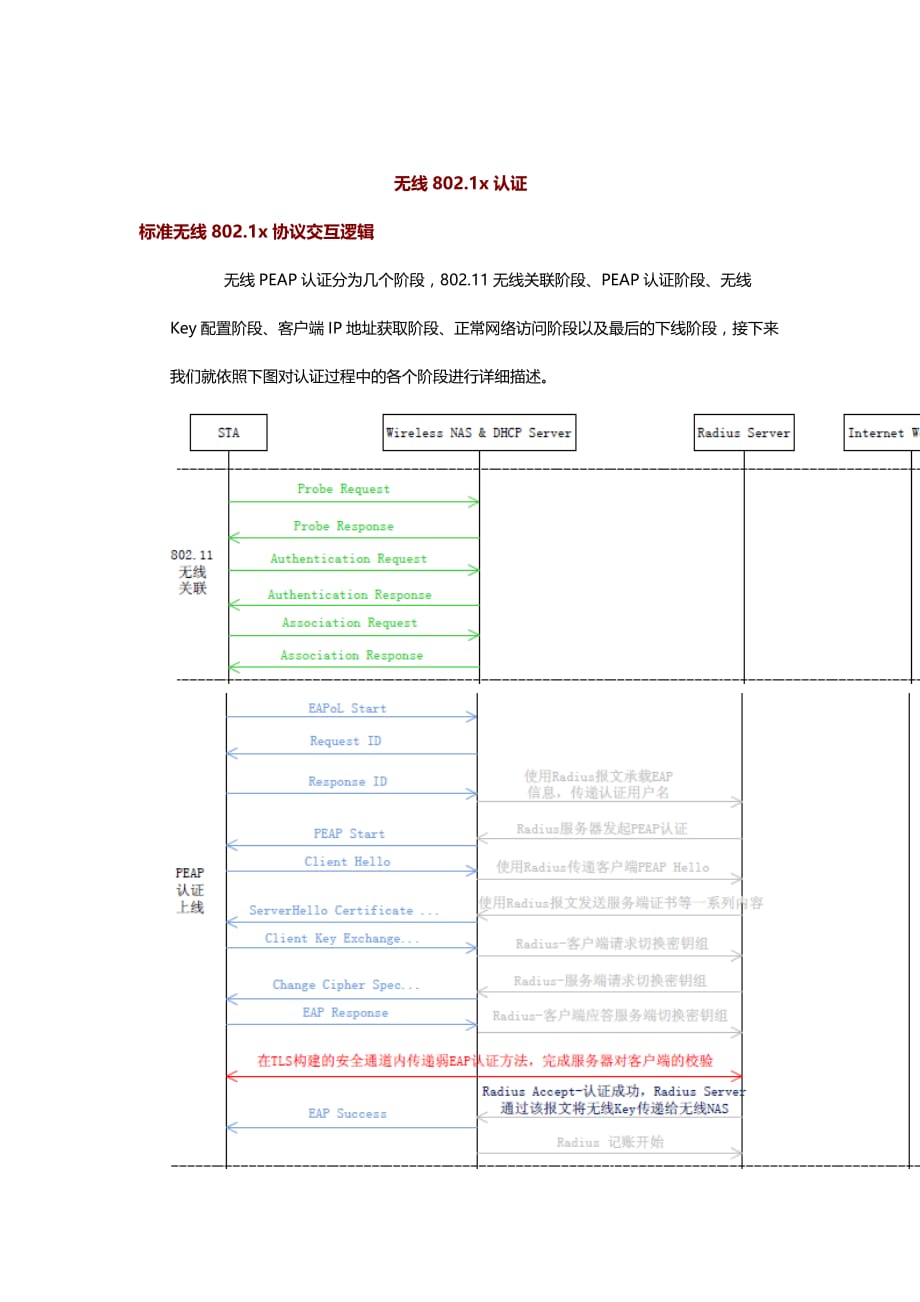This screenshot has height=1302, width=920.
Task: Click the green Probe Request label
Action: tap(343, 489)
